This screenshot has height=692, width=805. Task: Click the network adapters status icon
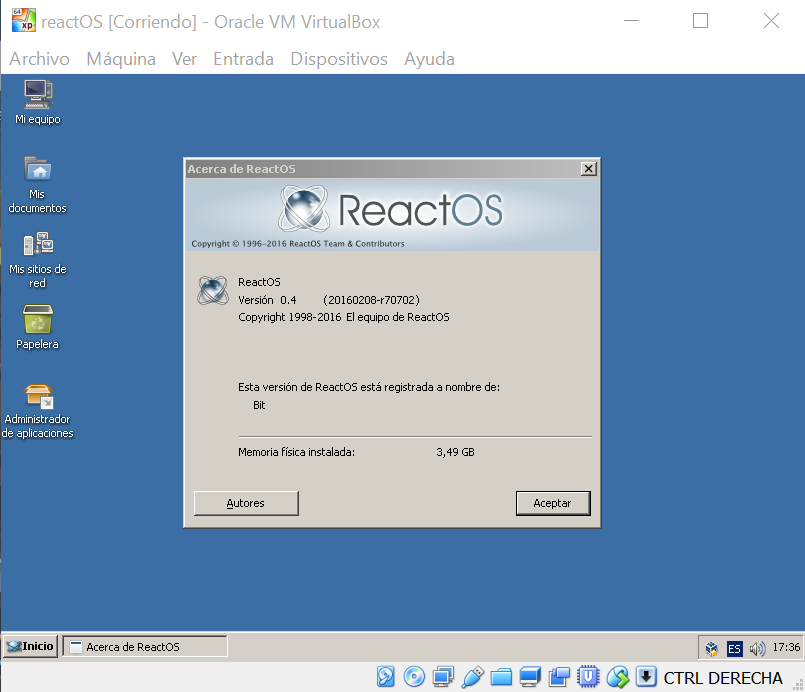click(443, 677)
